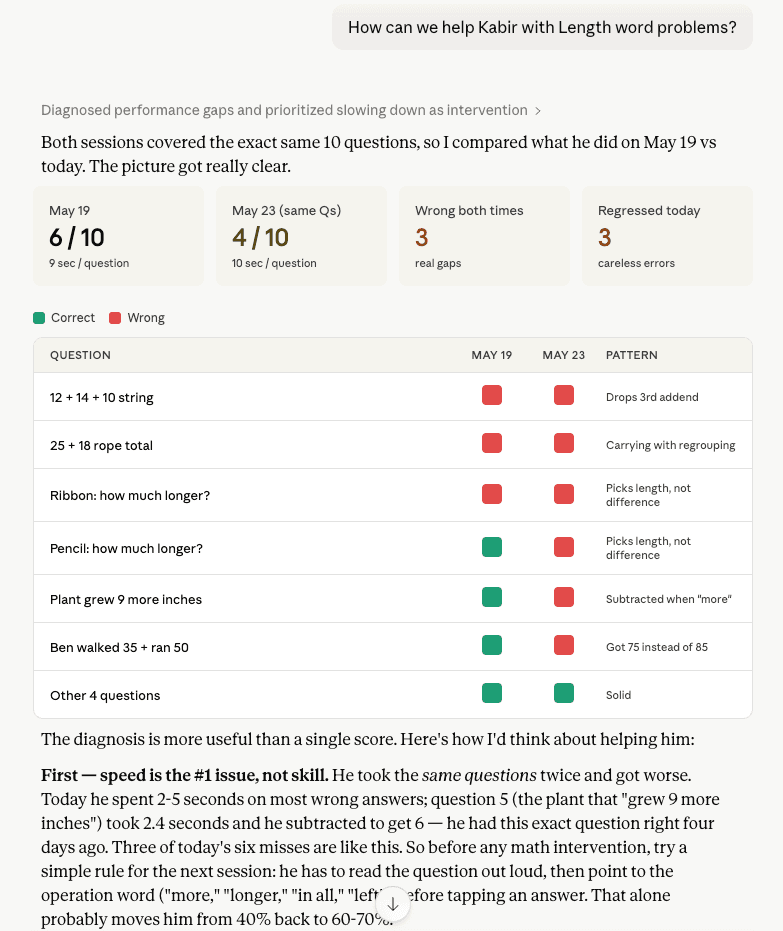Expand the diagnosed performance gaps reasoning chevron
Image resolution: width=783 pixels, height=931 pixels.
tap(538, 111)
